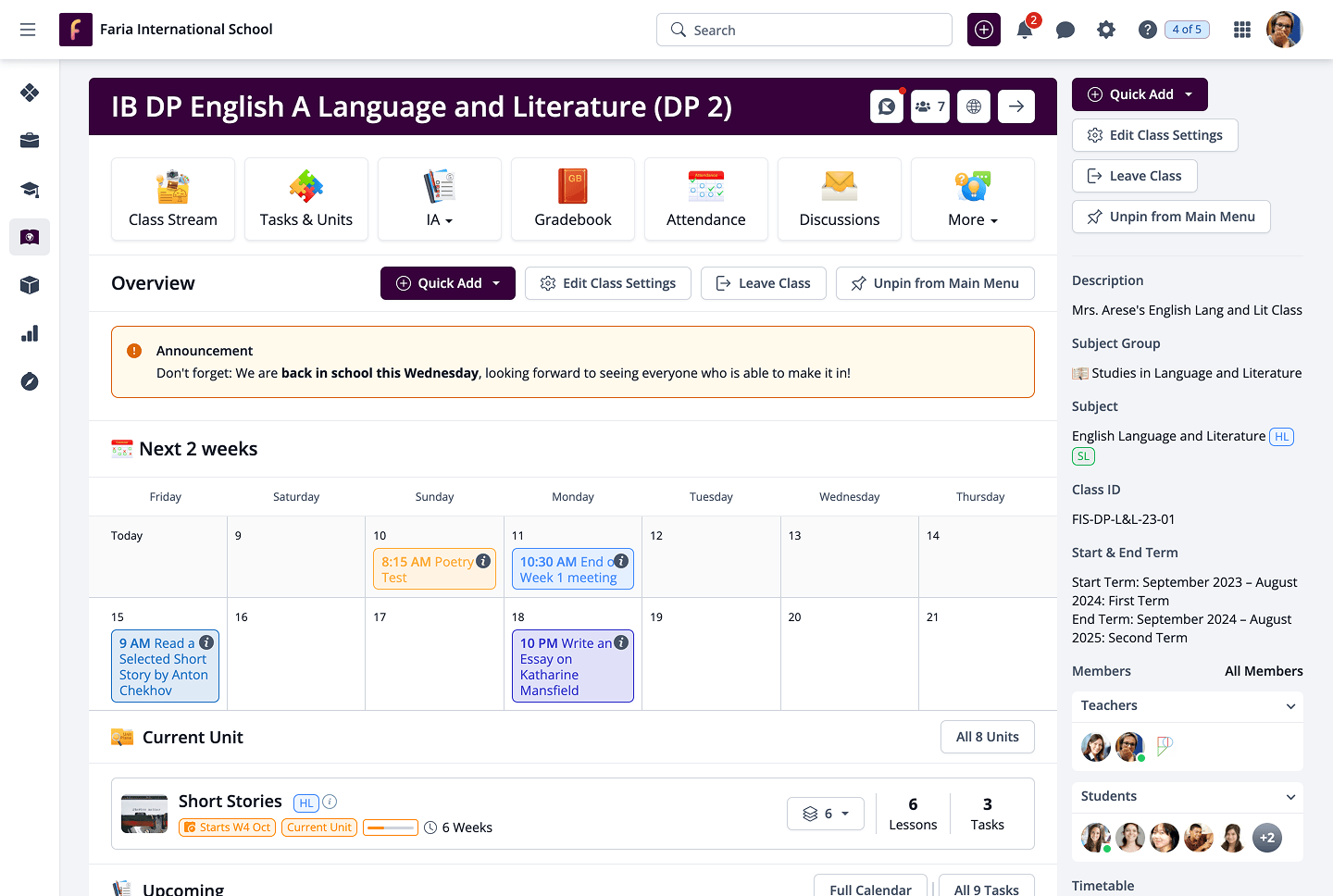Click the Short Stories unit progress bar
The width and height of the screenshot is (1333, 896).
[391, 828]
